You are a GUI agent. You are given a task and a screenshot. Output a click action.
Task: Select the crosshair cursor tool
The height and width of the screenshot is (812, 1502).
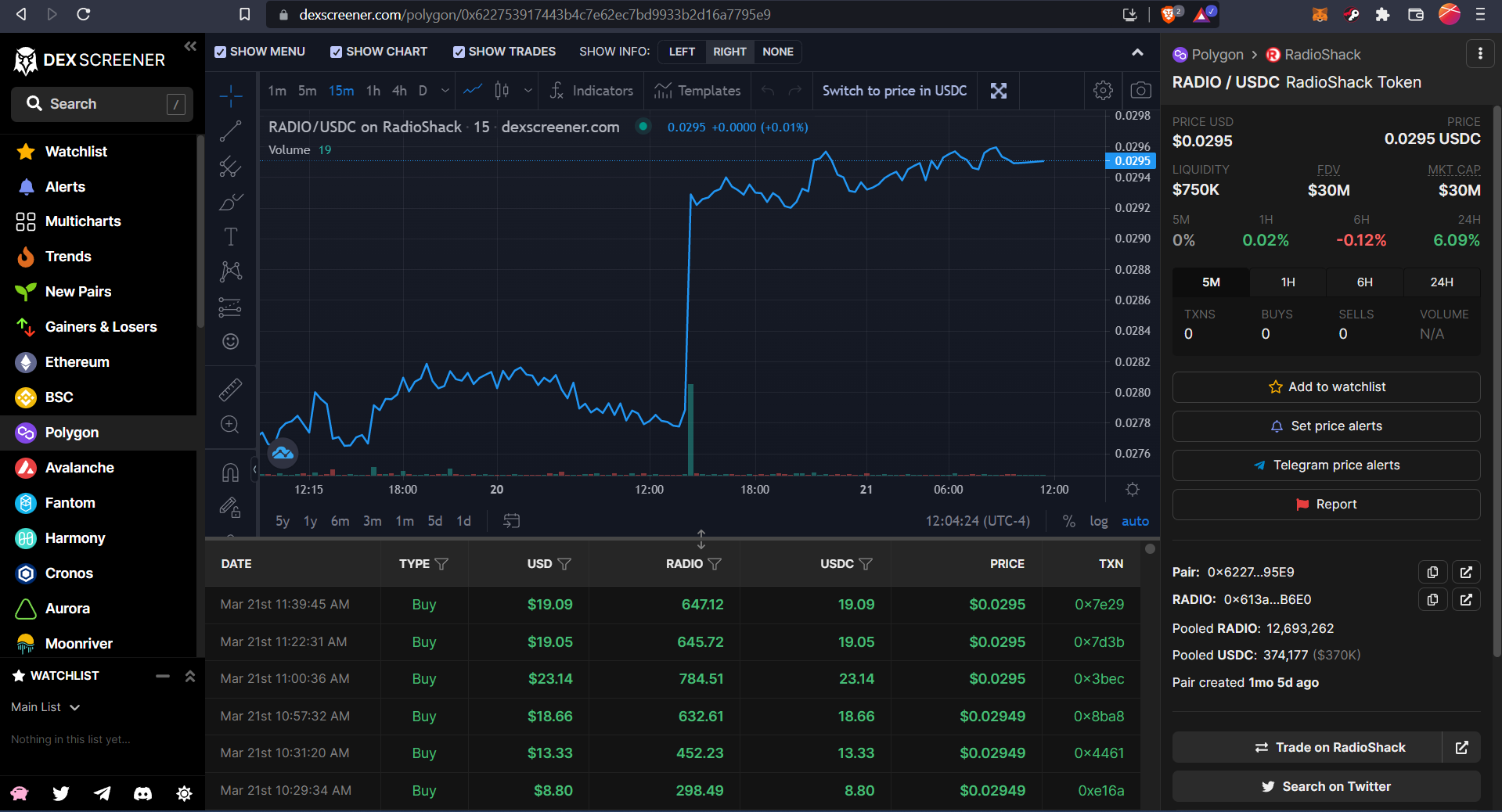click(230, 96)
